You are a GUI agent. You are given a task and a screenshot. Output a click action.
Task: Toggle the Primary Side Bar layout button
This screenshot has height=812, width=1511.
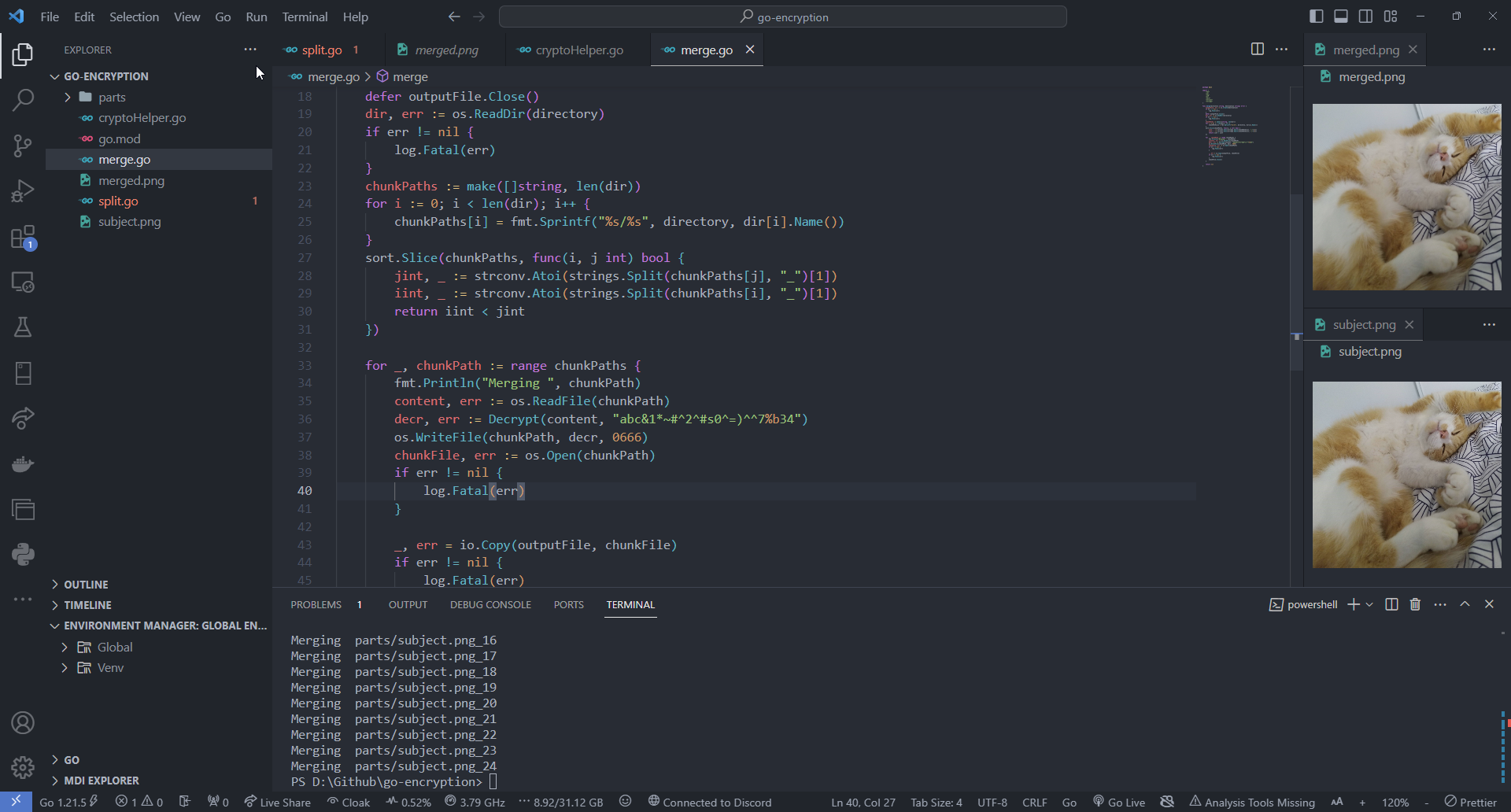1317,17
